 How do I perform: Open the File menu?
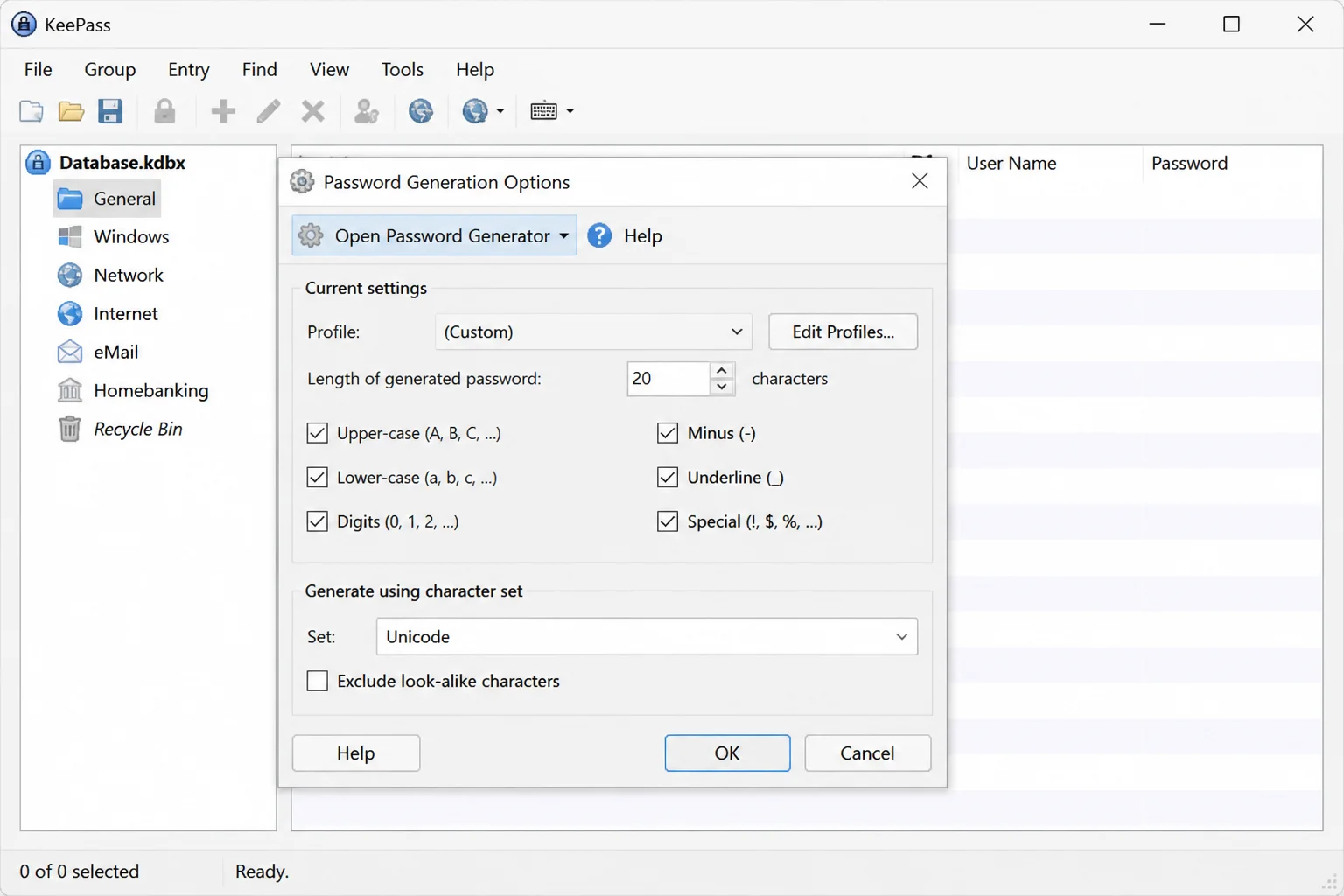point(38,69)
